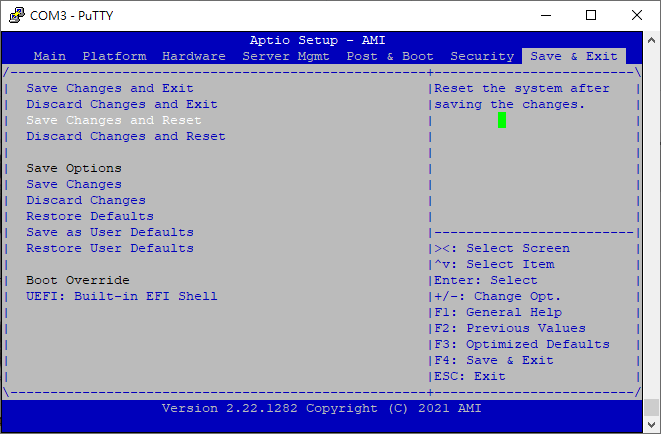Open the Security tab

point(482,56)
